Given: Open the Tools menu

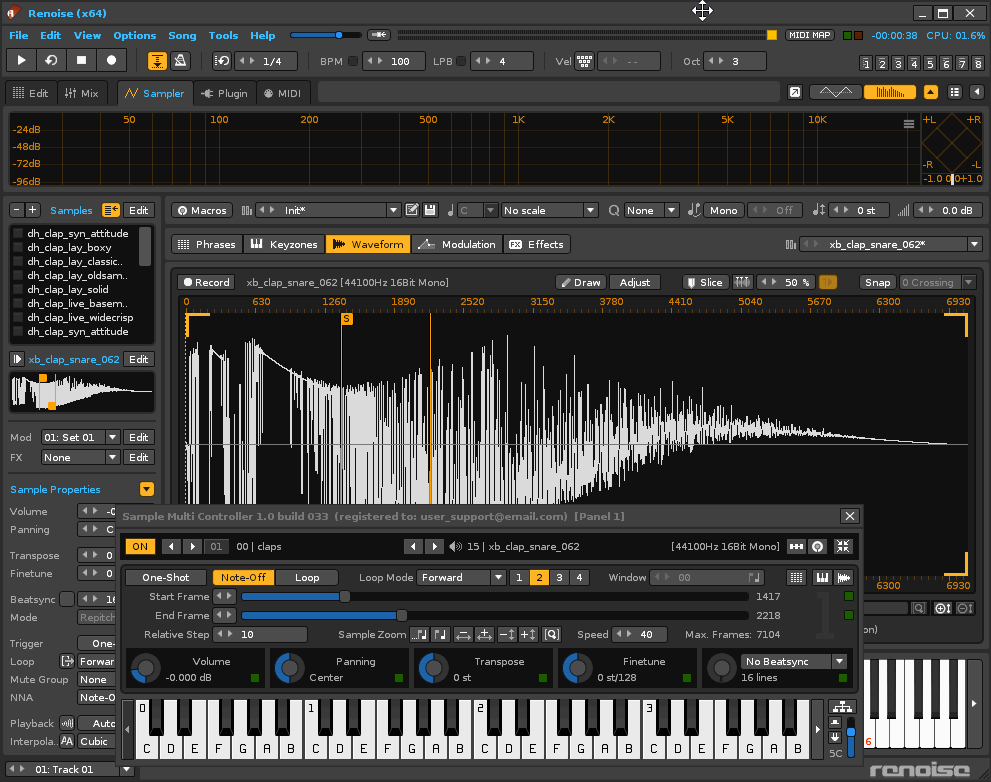Looking at the screenshot, I should click(223, 35).
